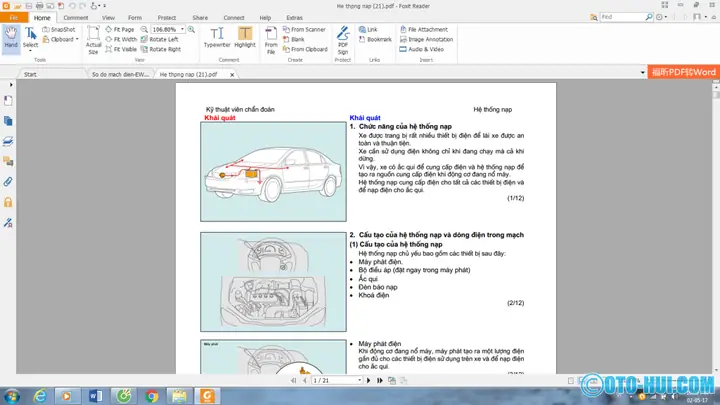Rotate the page right

(x=161, y=49)
